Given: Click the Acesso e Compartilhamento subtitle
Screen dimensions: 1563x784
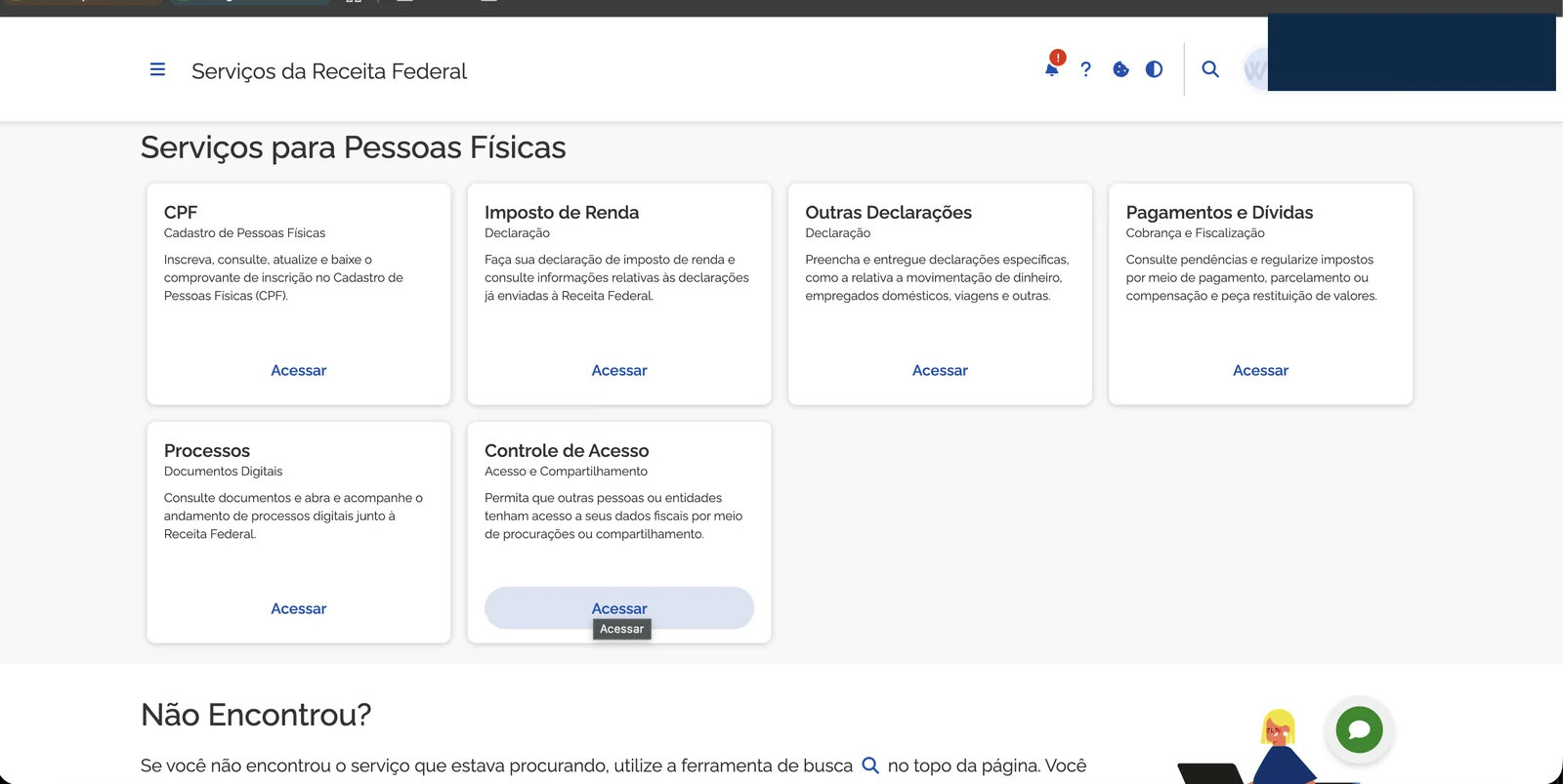Looking at the screenshot, I should [x=566, y=472].
